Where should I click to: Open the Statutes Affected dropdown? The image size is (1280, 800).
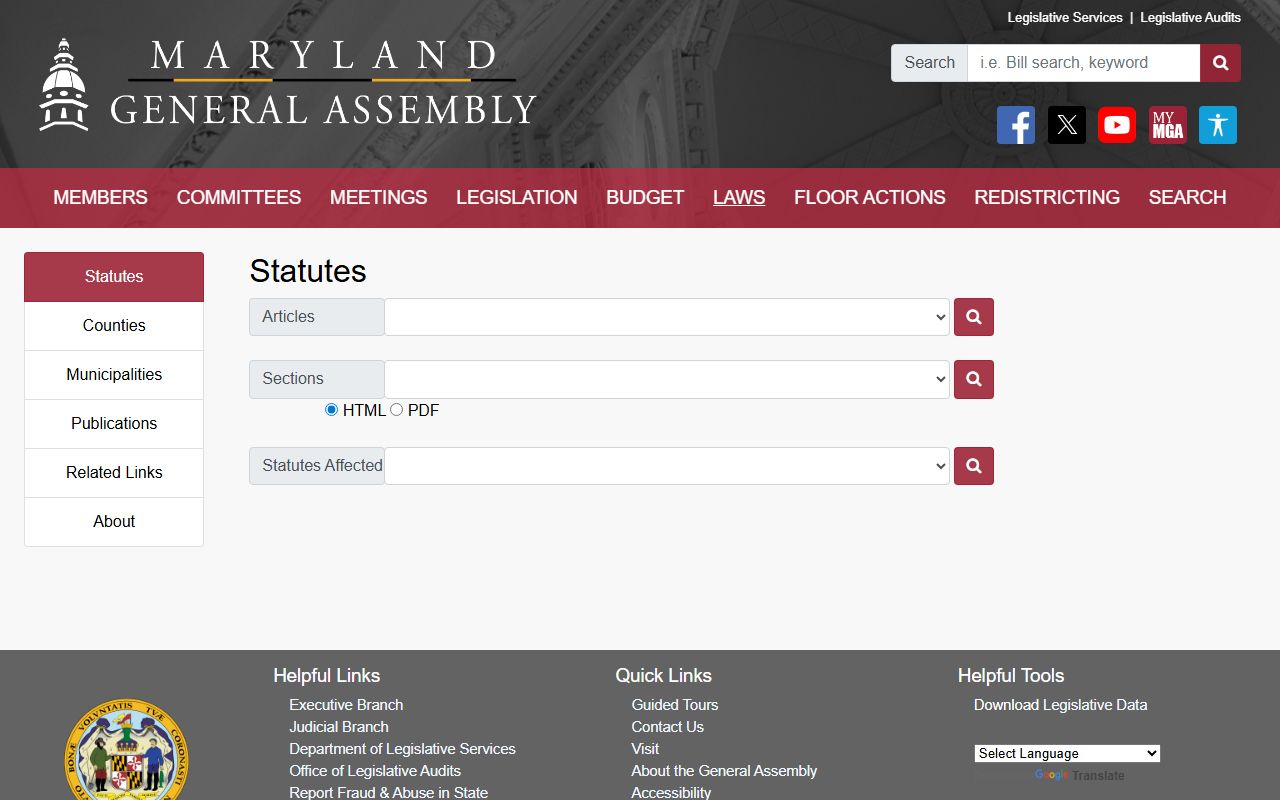(x=667, y=466)
